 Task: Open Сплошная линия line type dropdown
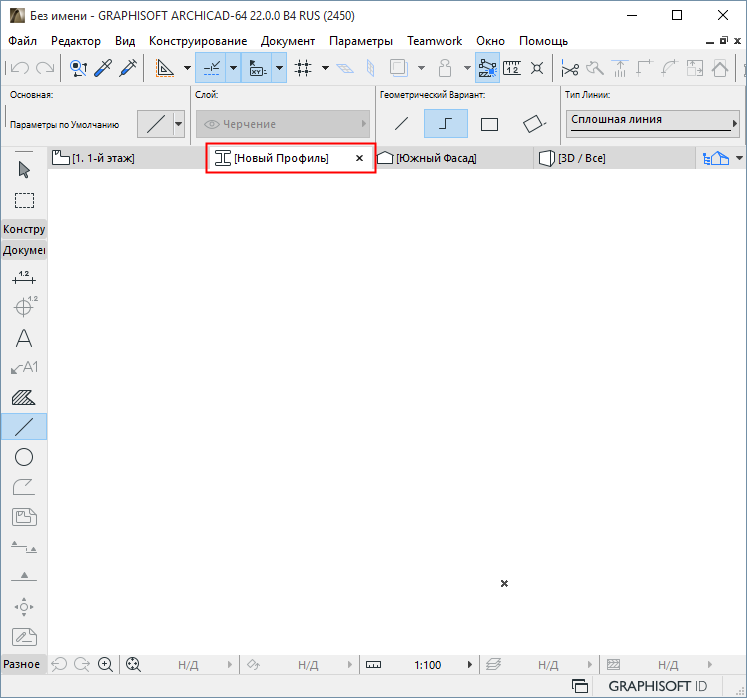[652, 123]
